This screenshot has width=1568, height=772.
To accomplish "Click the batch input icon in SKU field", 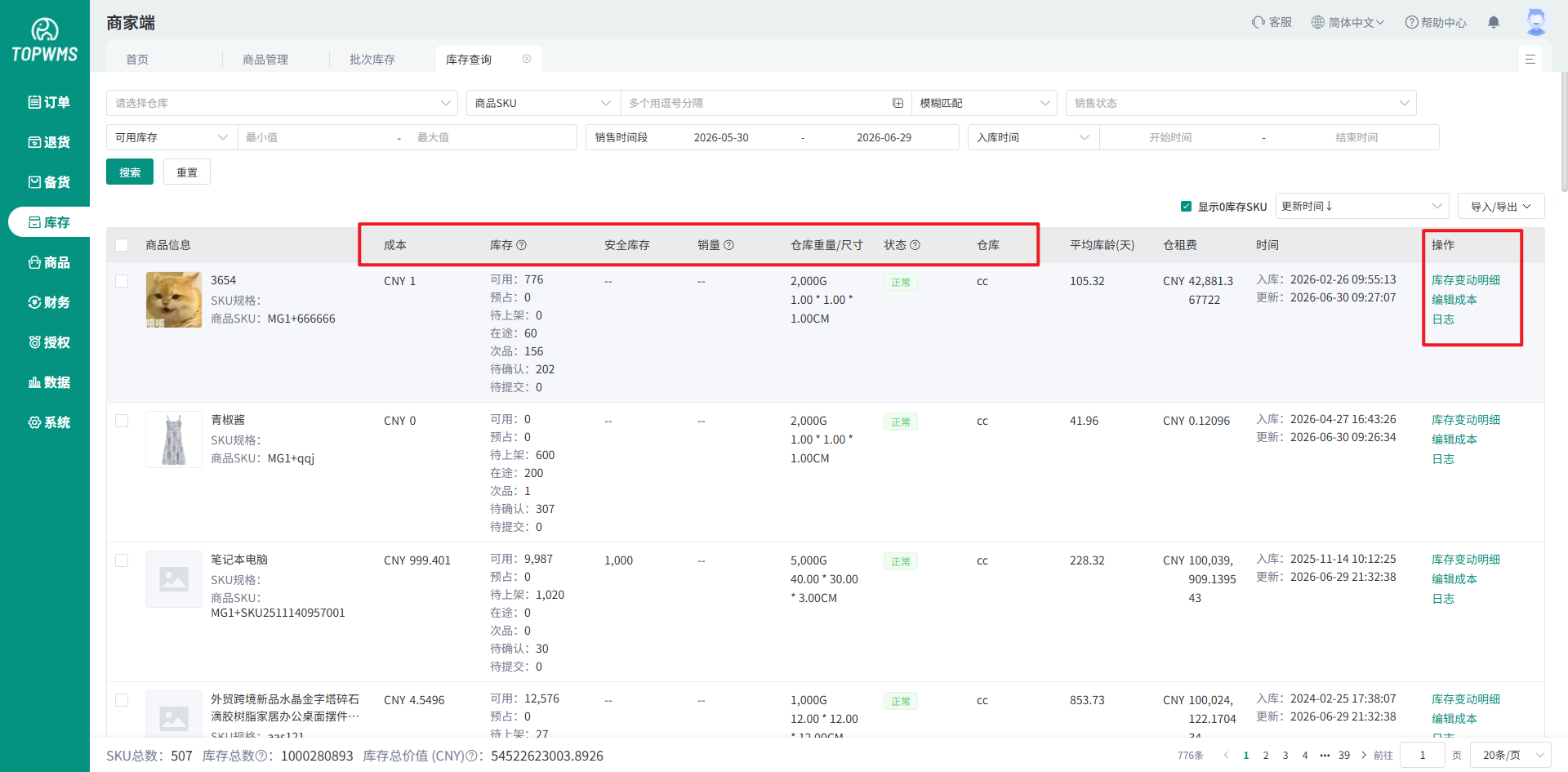I will coord(898,103).
